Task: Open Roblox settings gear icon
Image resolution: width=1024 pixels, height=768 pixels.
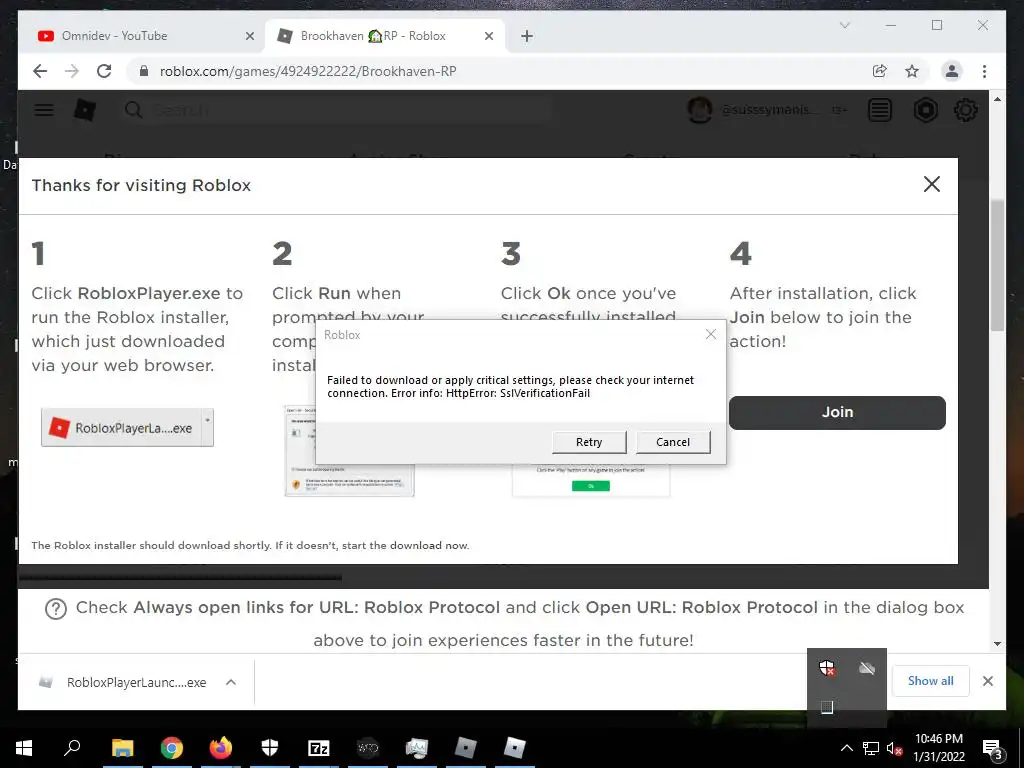Action: [965, 110]
